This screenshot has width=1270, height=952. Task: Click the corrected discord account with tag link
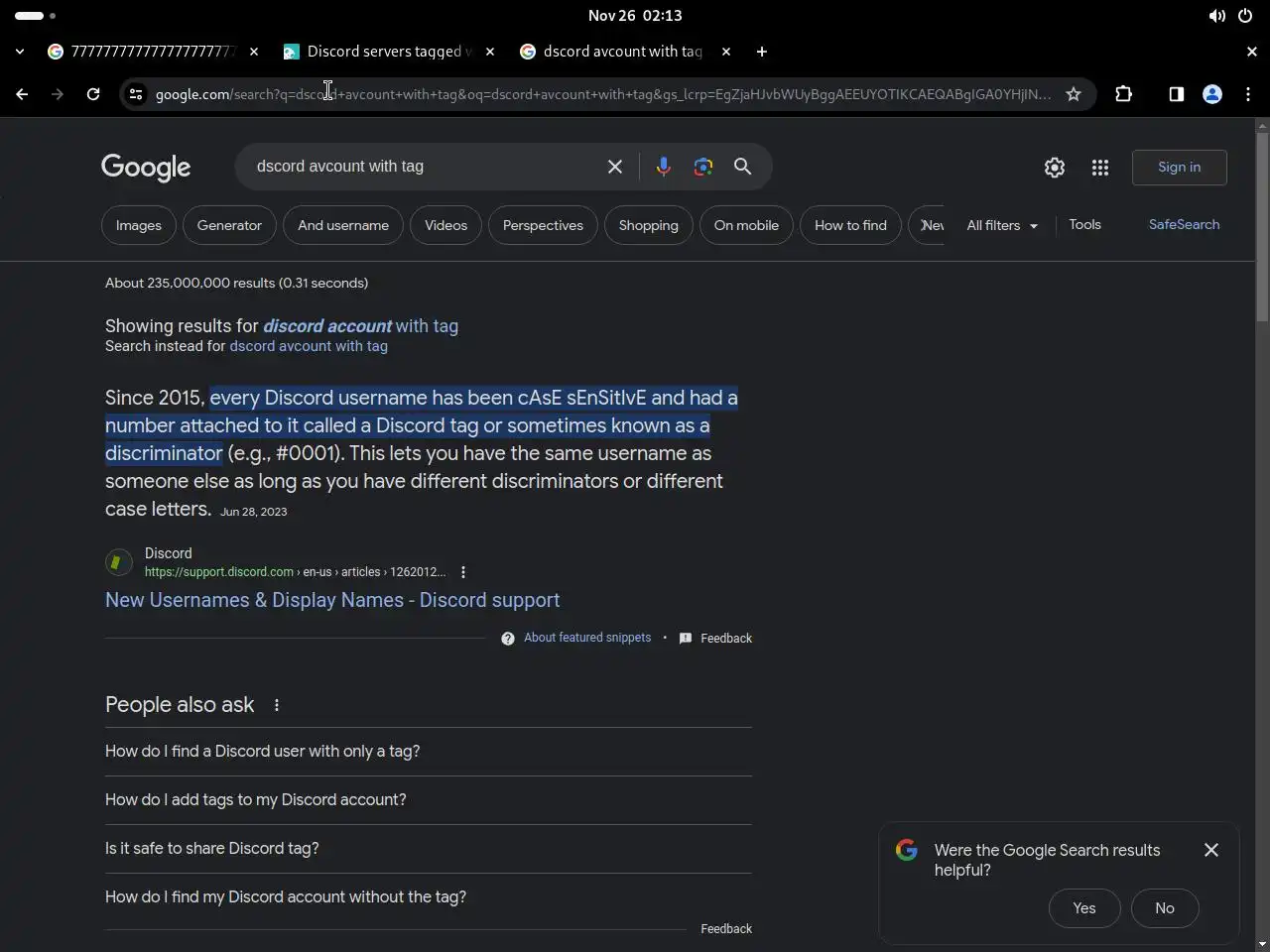point(360,326)
